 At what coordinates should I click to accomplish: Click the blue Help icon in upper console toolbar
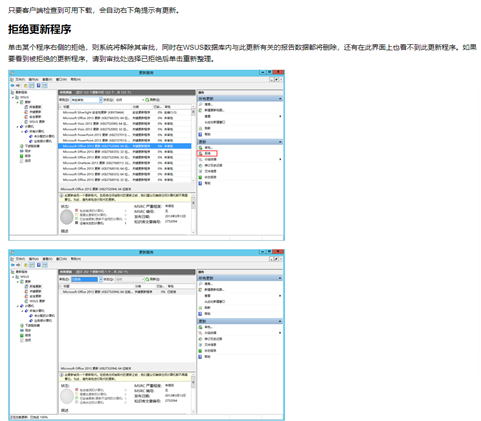click(39, 86)
